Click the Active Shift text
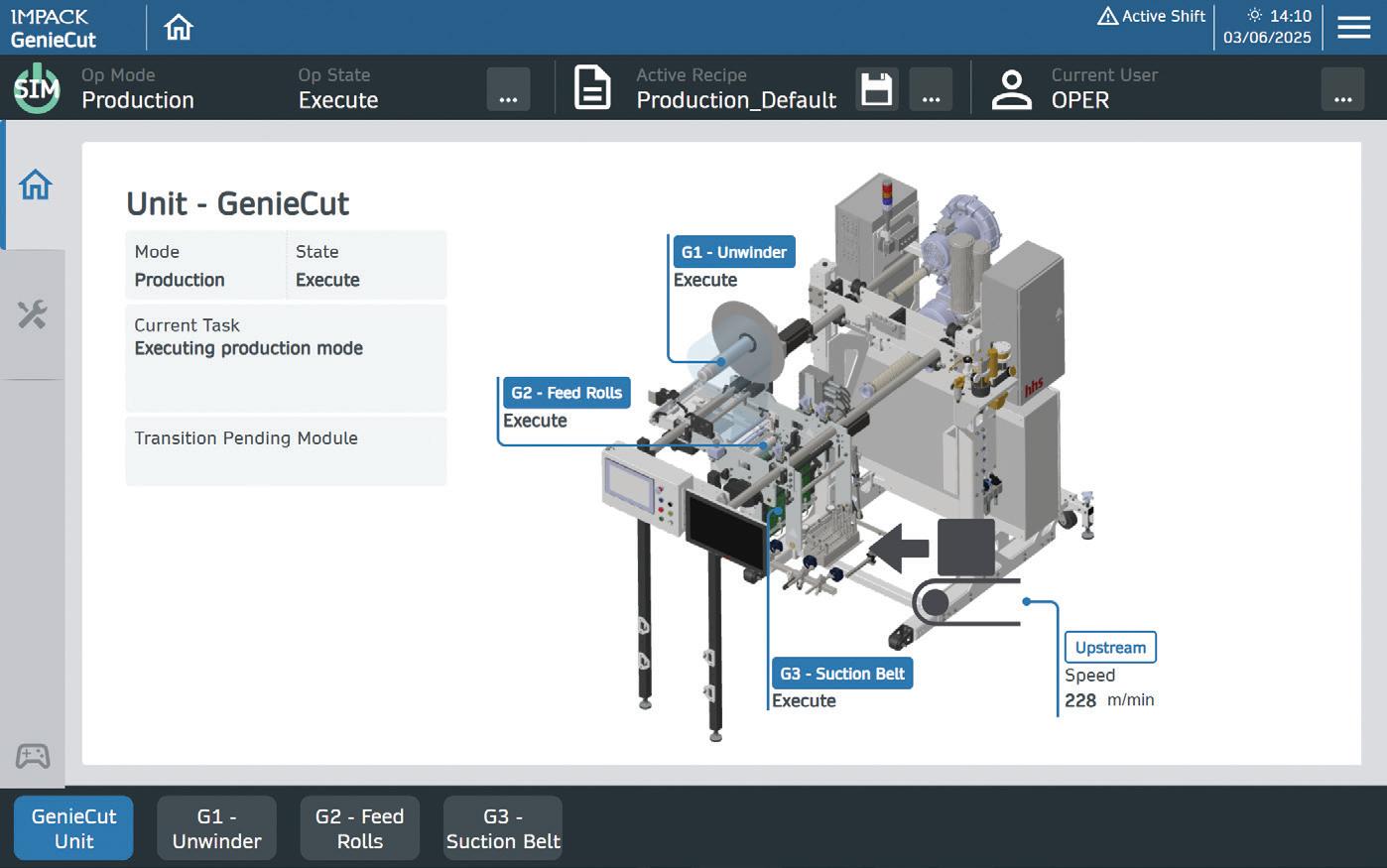The height and width of the screenshot is (868, 1387). (x=1164, y=16)
